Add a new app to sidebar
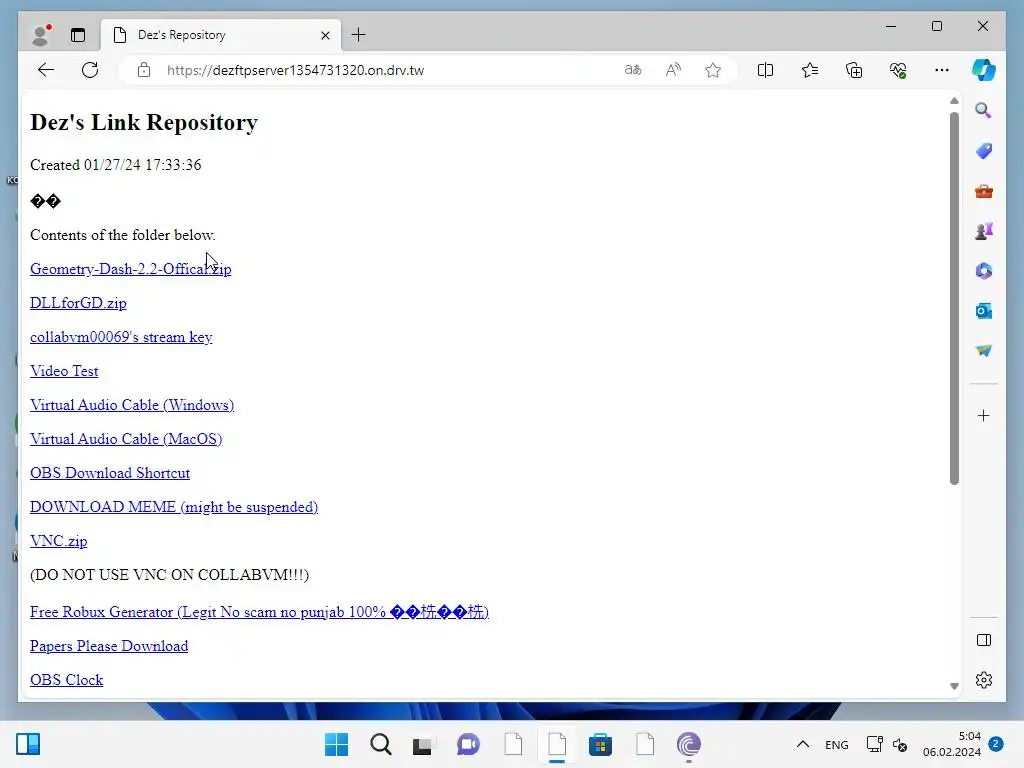The image size is (1024, 768). tap(984, 415)
